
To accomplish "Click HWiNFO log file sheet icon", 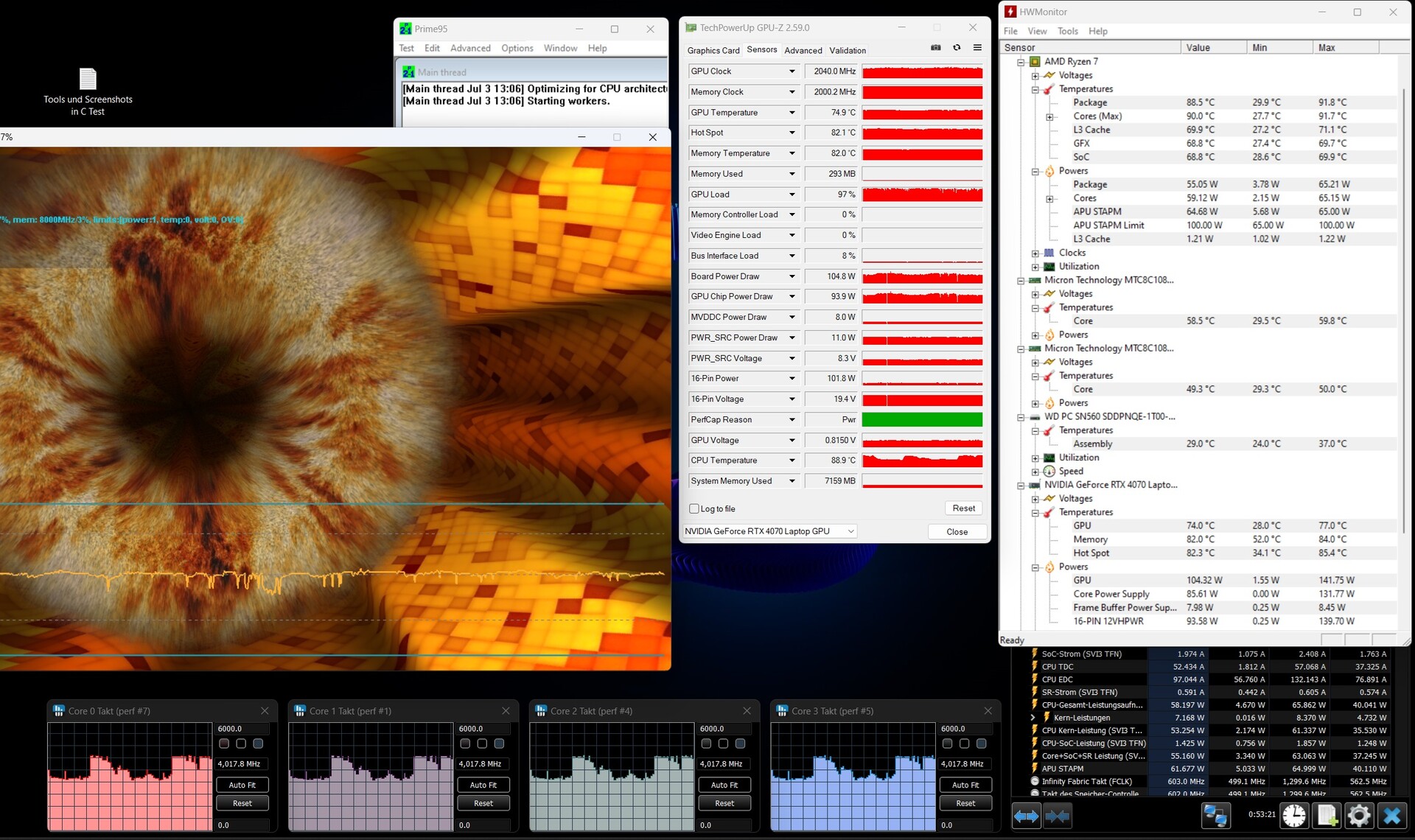I will pyautogui.click(x=1327, y=816).
